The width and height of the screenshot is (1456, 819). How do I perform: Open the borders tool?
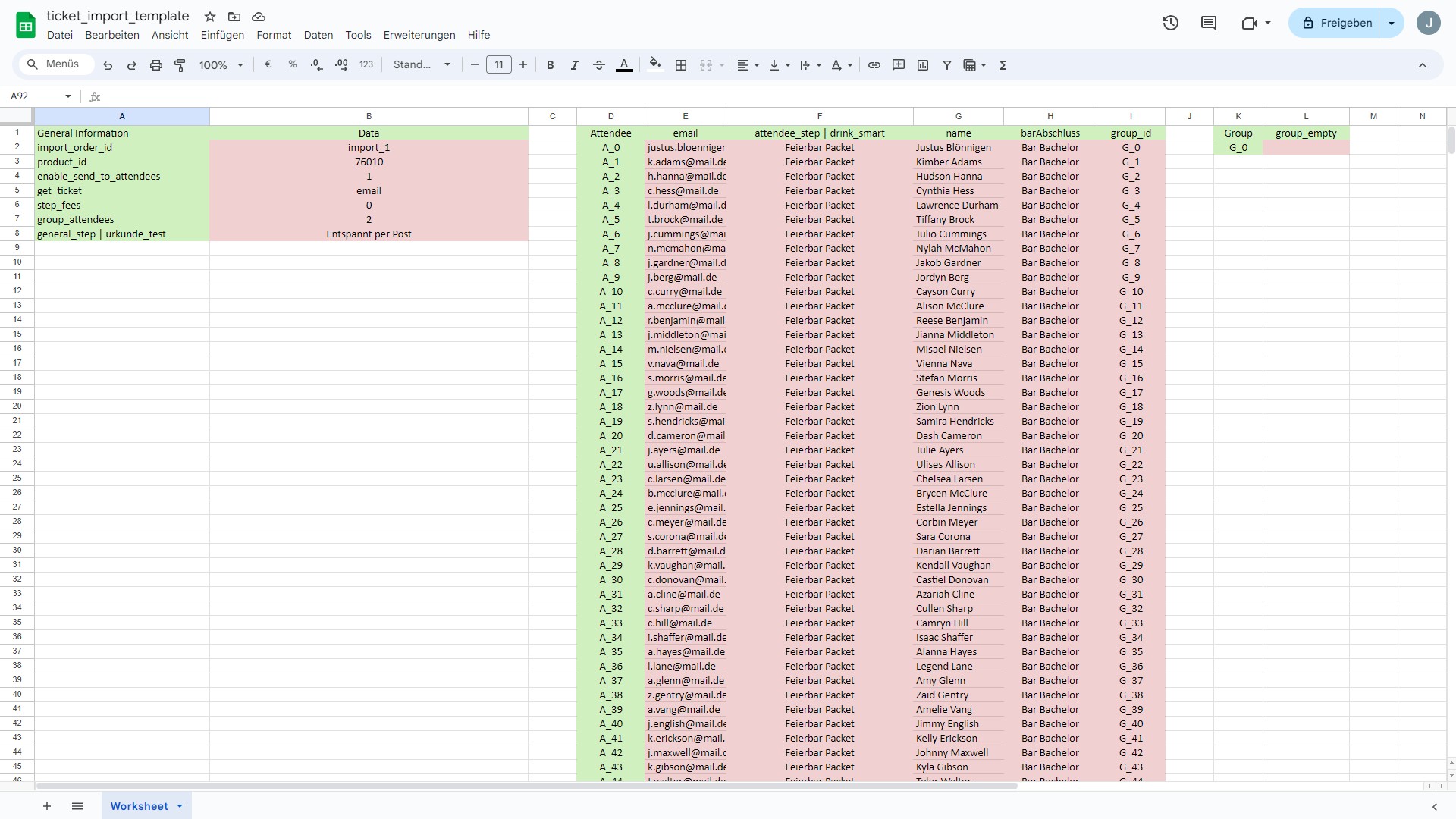(x=681, y=66)
